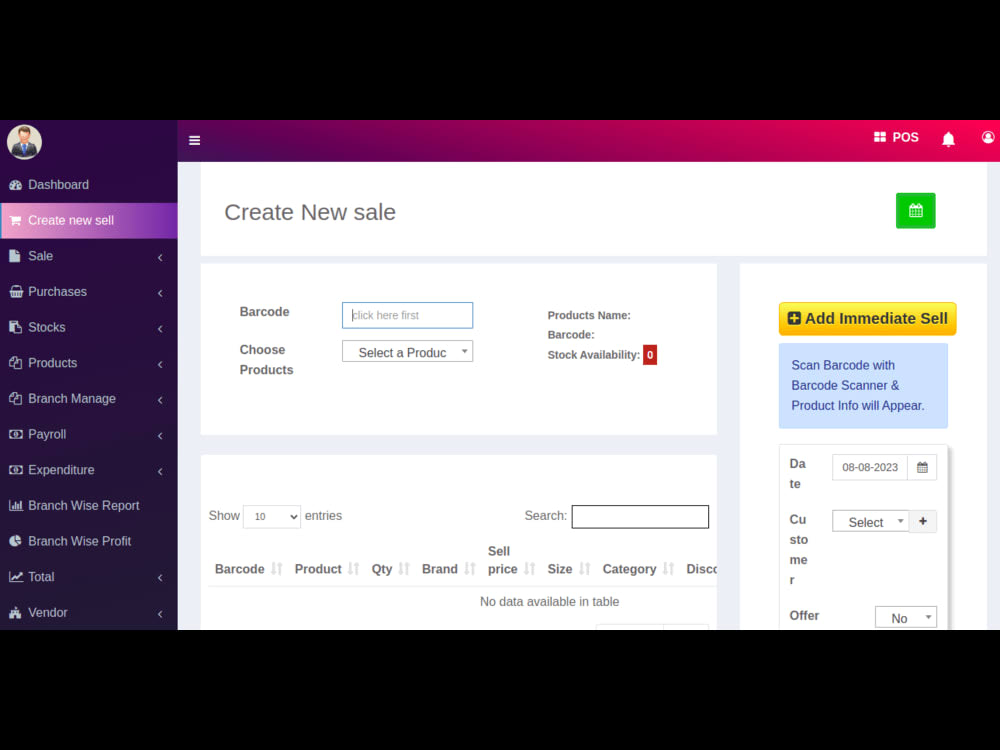
Task: Click the Purchases basket icon
Action: point(15,292)
